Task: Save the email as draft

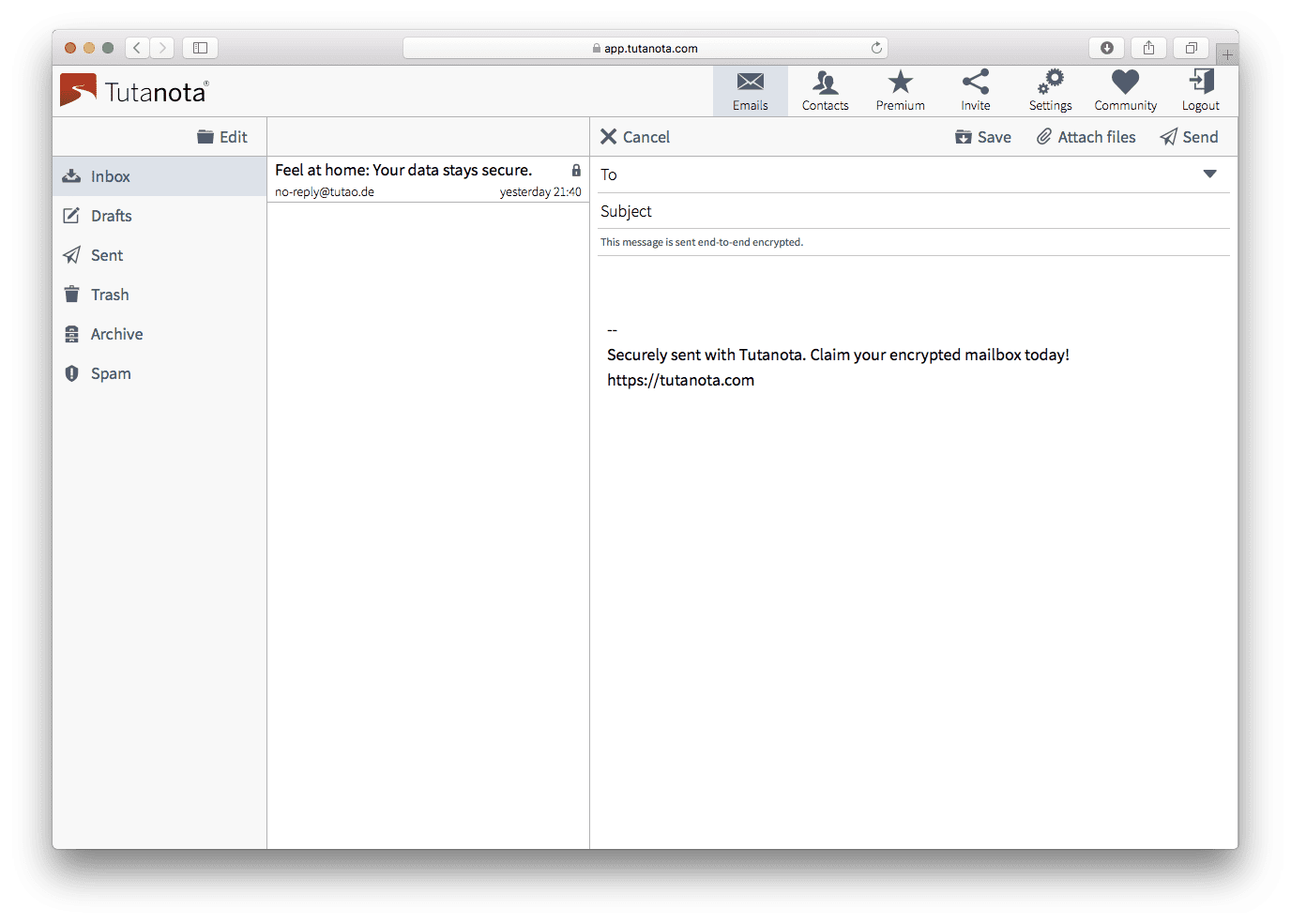Action: pyautogui.click(x=983, y=137)
